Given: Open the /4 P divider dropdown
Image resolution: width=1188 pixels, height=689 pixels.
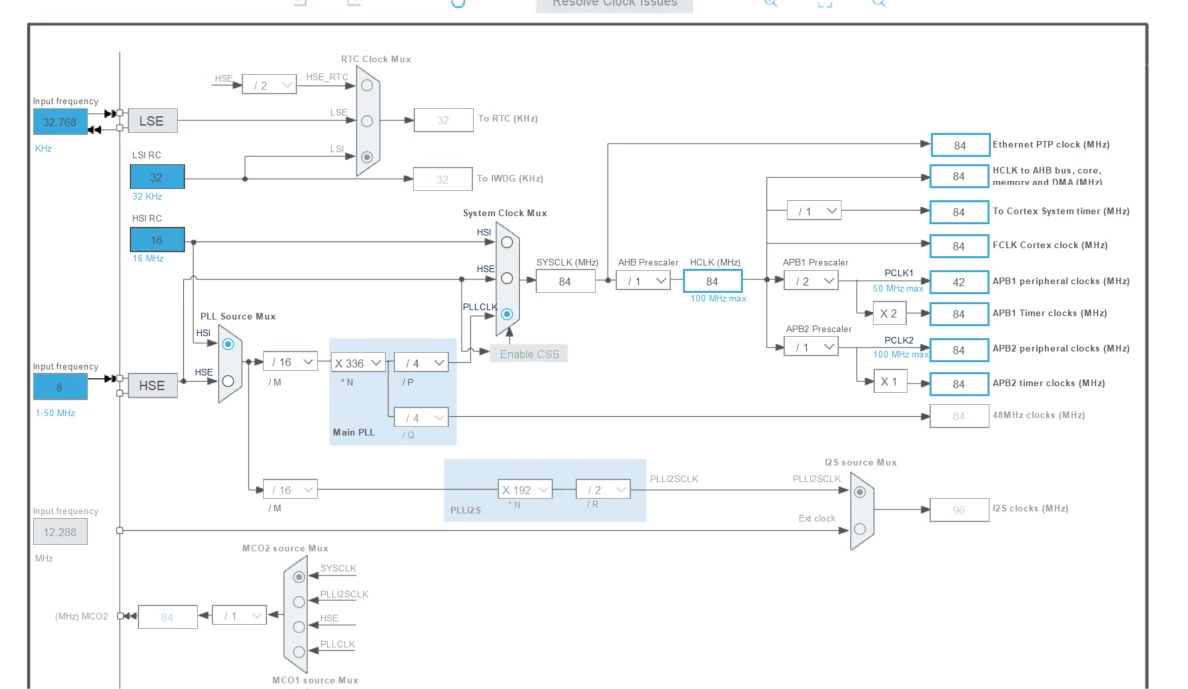Looking at the screenshot, I should [421, 363].
